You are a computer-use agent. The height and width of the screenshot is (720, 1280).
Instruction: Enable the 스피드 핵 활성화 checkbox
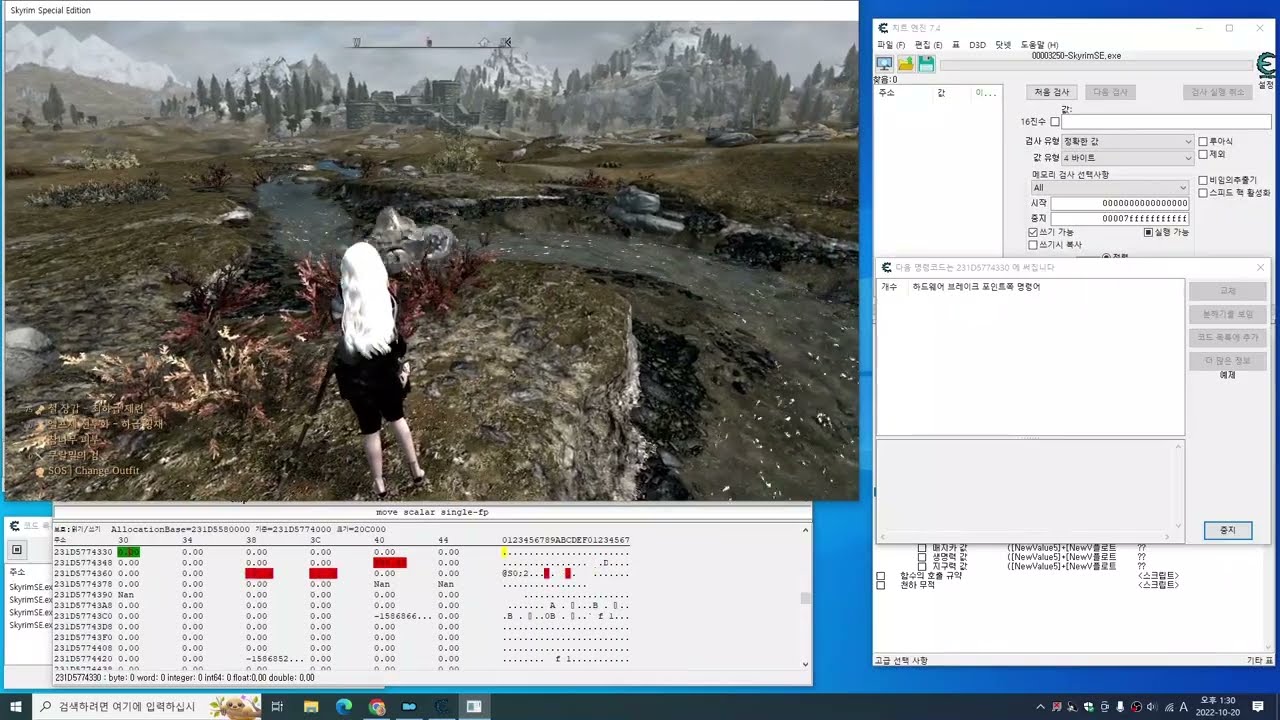click(x=1203, y=193)
